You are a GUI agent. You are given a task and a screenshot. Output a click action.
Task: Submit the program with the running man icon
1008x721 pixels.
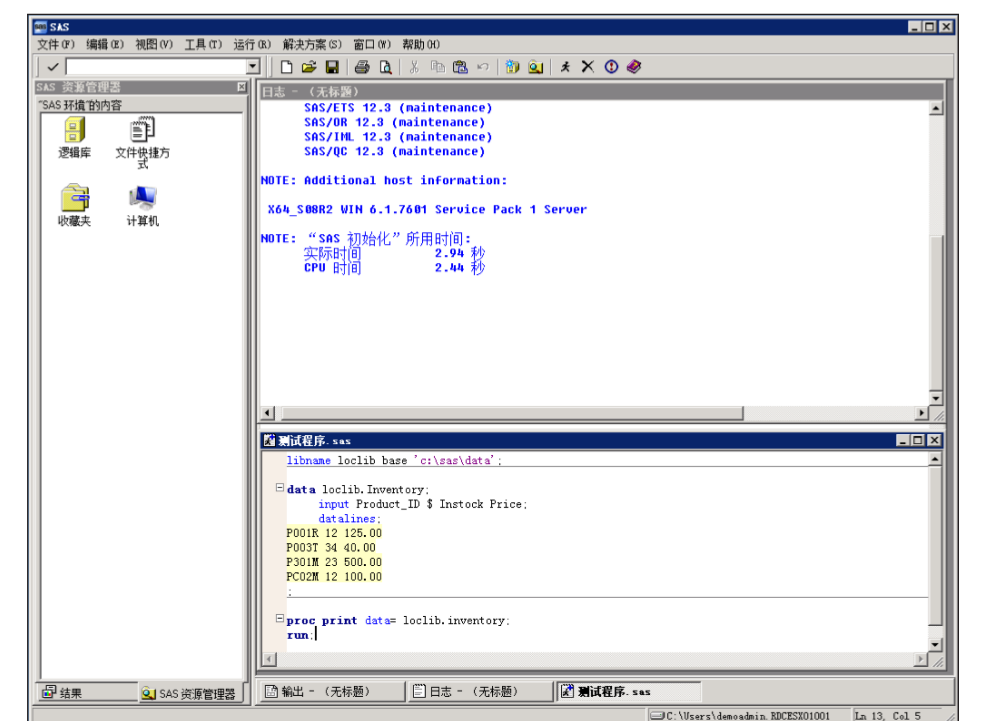click(565, 67)
